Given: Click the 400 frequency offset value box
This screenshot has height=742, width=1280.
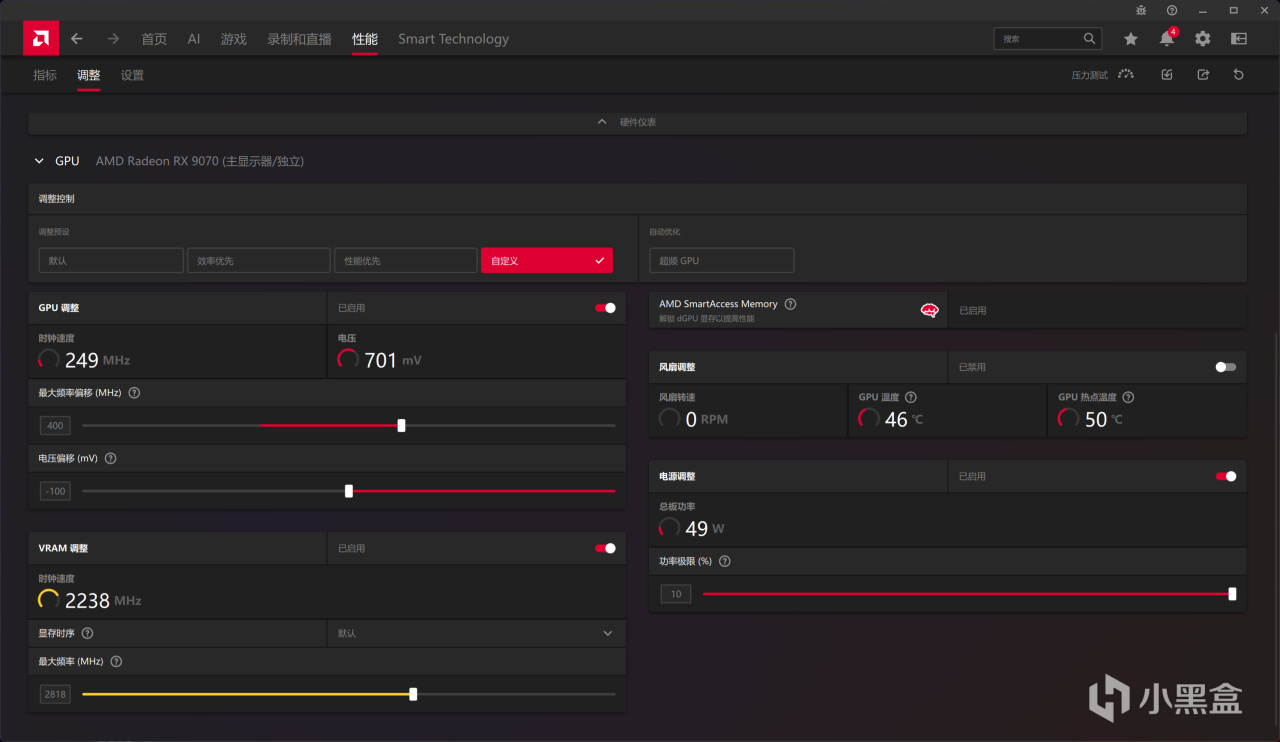Looking at the screenshot, I should click(55, 425).
